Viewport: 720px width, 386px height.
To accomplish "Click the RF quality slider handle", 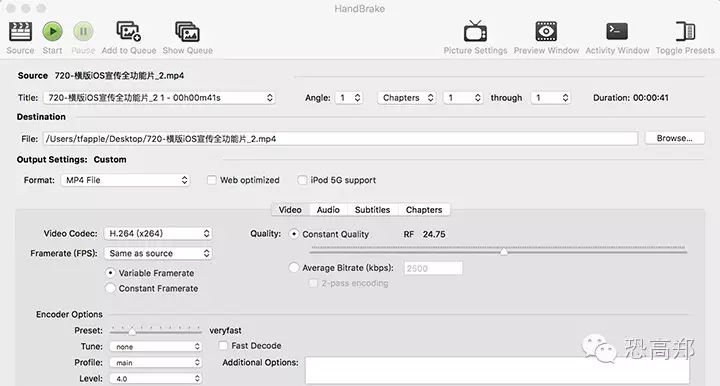I will pyautogui.click(x=504, y=252).
